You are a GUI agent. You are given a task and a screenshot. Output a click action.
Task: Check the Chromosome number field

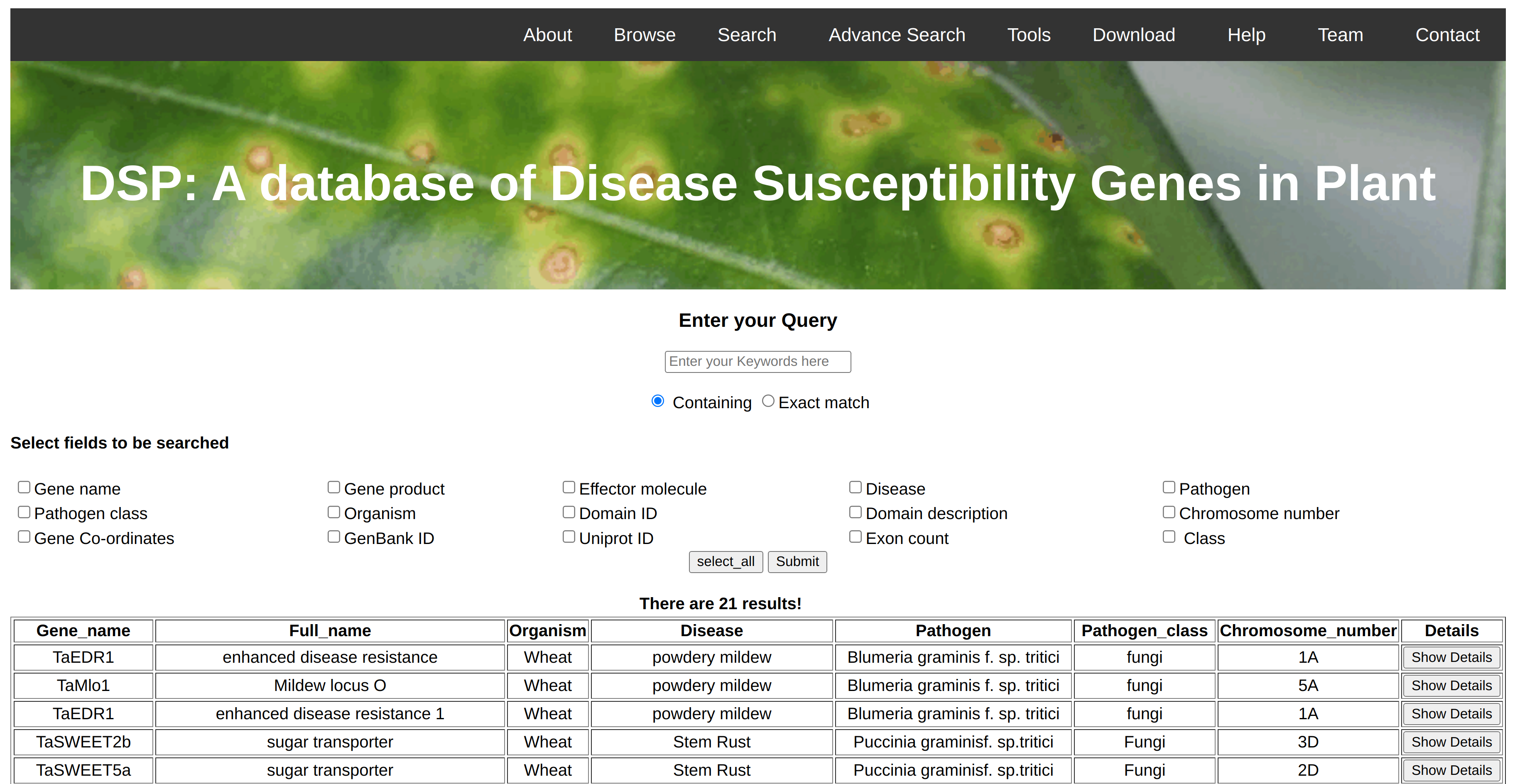pyautogui.click(x=1169, y=512)
